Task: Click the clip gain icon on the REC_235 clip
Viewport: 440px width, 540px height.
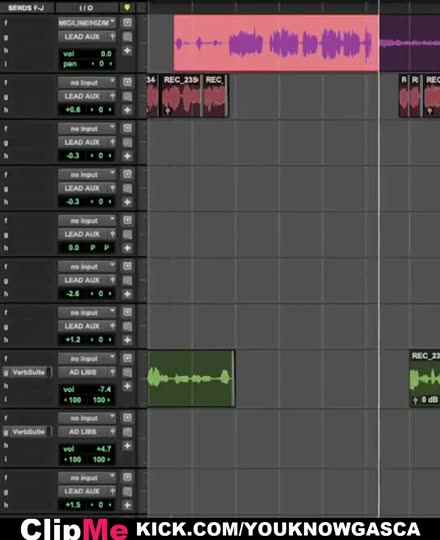Action: pyautogui.click(x=168, y=111)
